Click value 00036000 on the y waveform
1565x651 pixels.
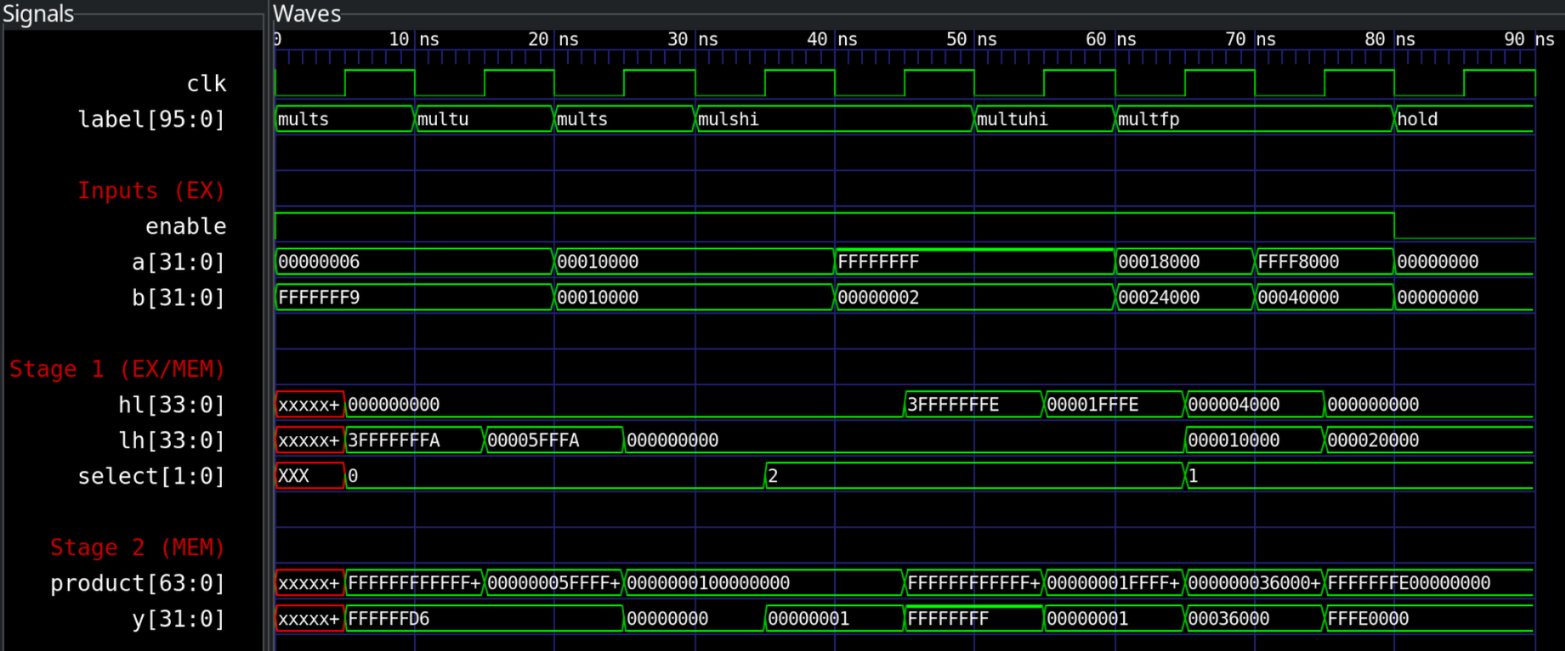[x=1254, y=619]
